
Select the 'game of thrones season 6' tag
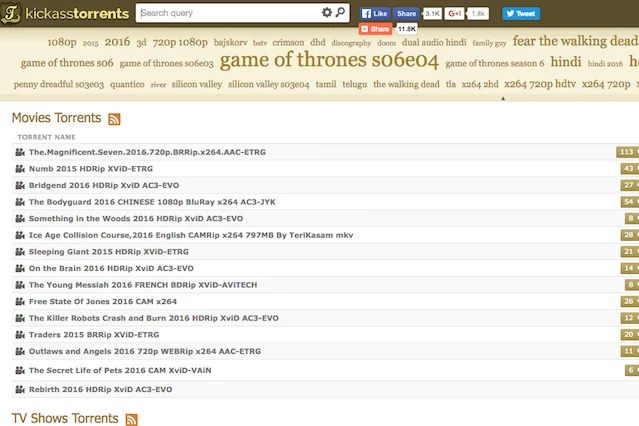coord(495,63)
